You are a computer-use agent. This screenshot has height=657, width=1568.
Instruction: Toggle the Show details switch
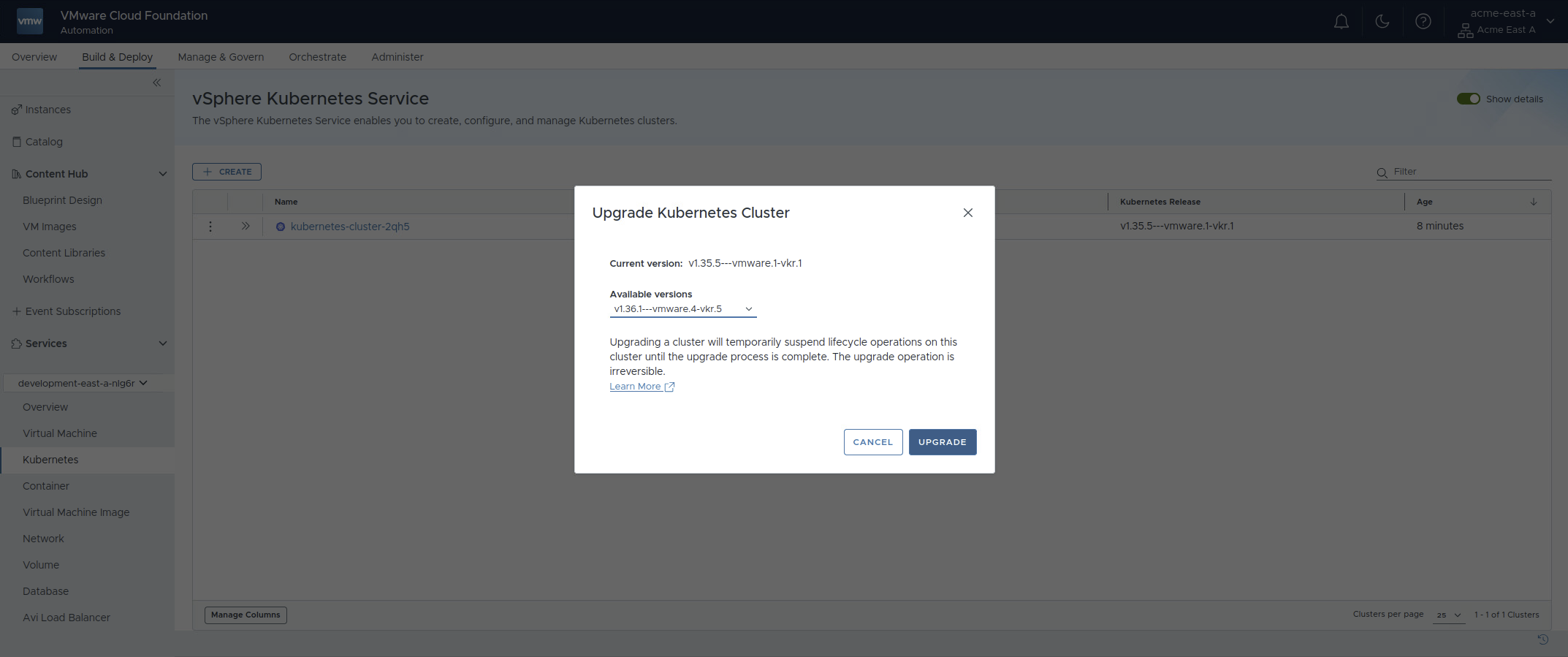pos(1468,99)
